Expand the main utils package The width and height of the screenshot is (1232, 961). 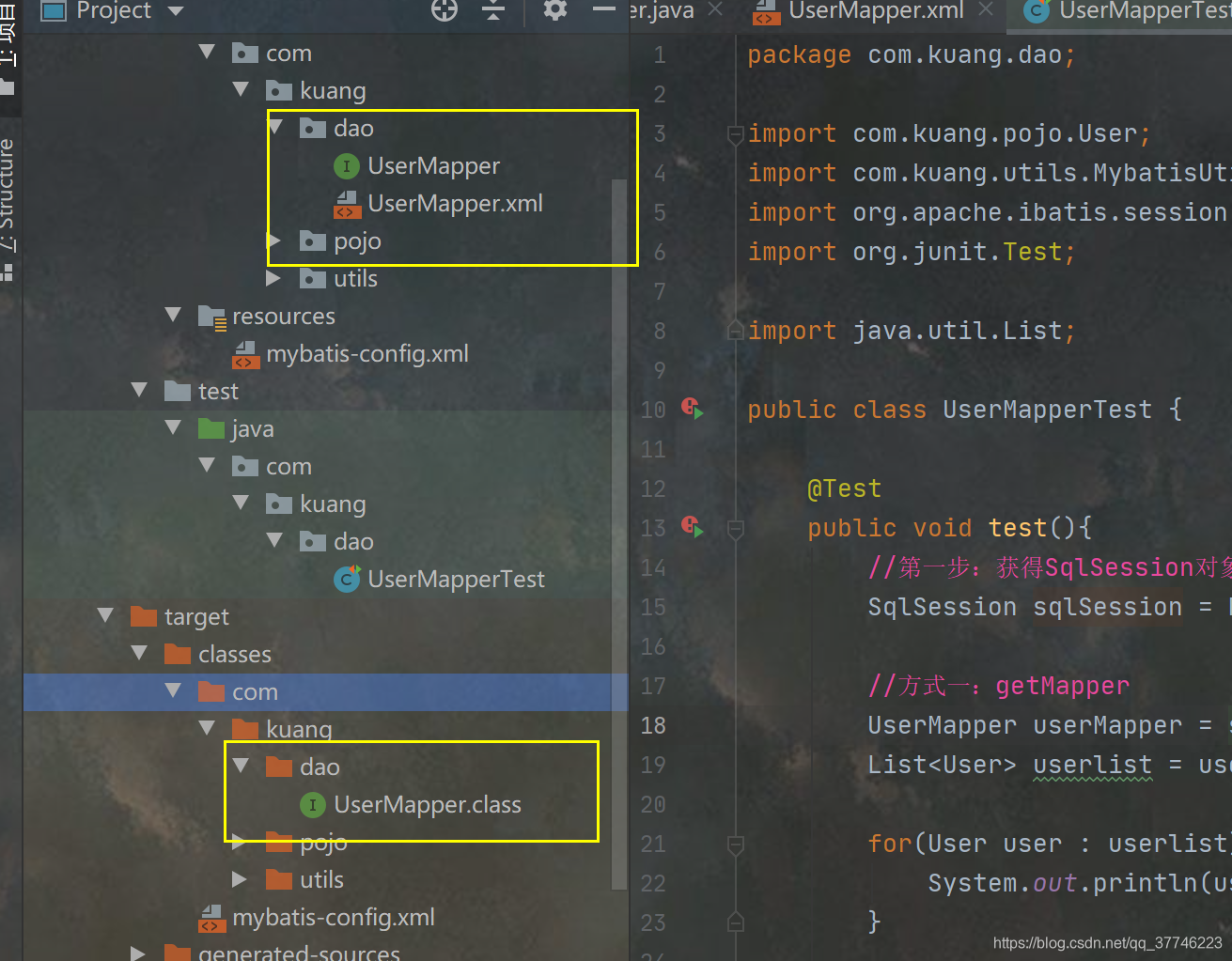273,278
